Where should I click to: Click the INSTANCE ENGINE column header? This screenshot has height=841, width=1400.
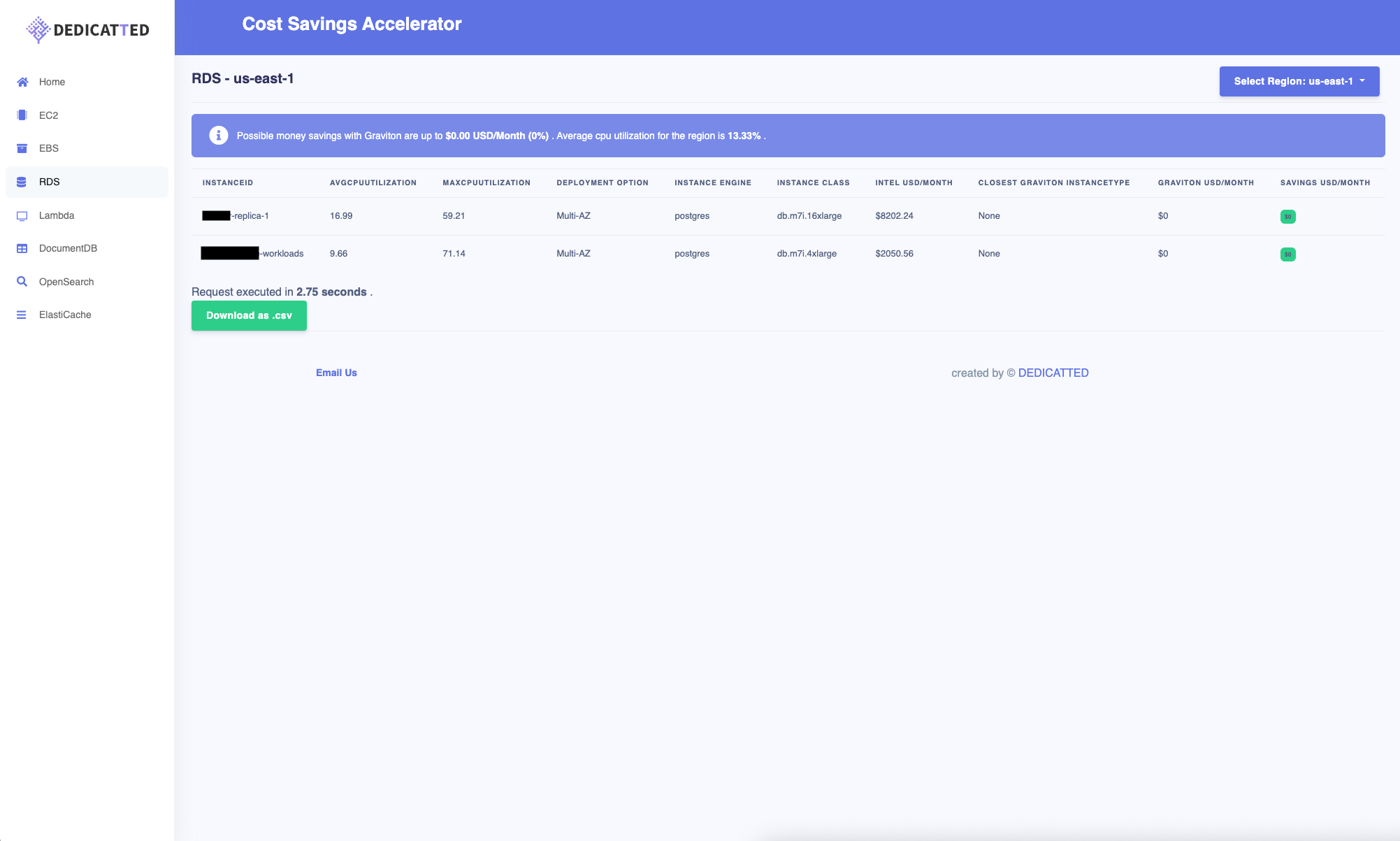pyautogui.click(x=713, y=182)
